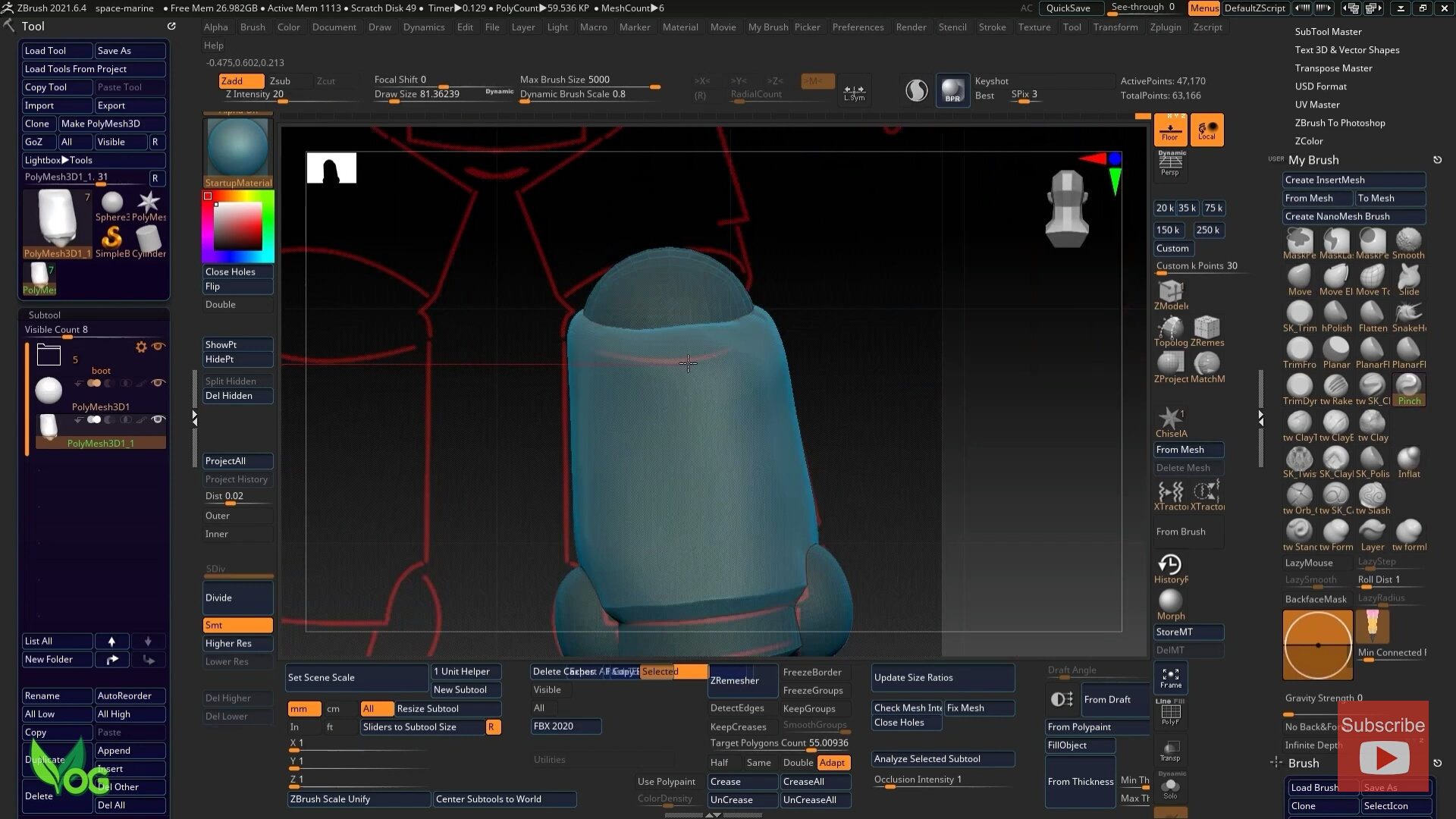Viewport: 1456px width, 819px height.
Task: Open the Zplugin menu
Action: click(1165, 27)
